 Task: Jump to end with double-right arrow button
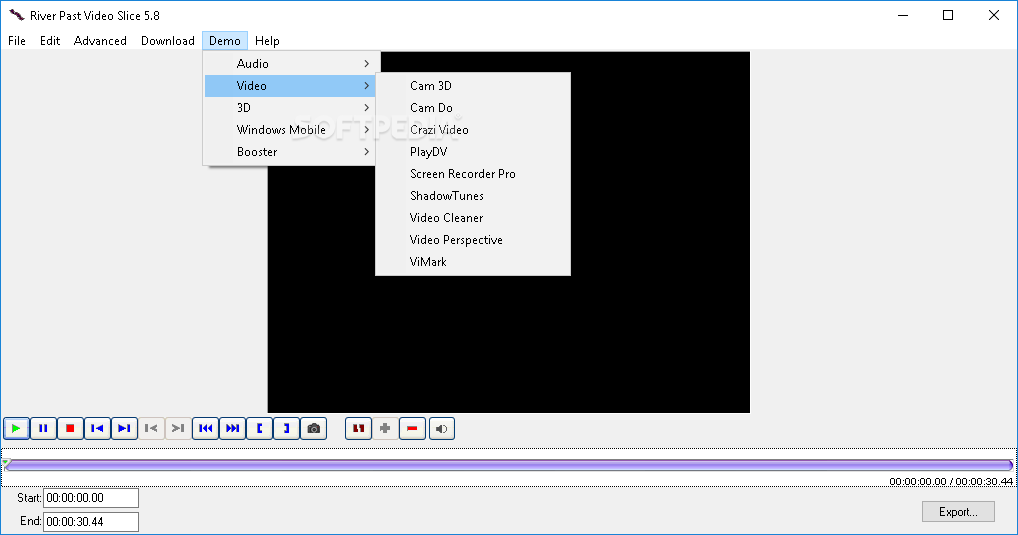[232, 429]
